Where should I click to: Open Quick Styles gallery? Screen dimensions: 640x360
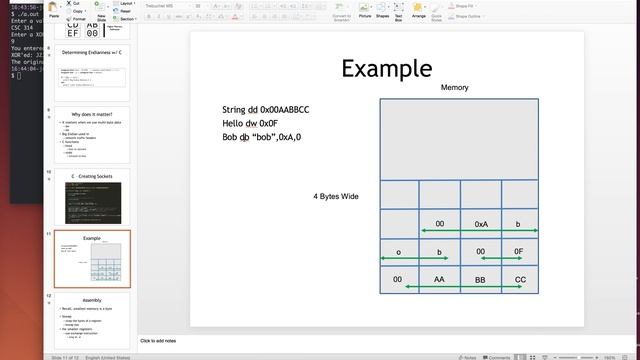436,11
